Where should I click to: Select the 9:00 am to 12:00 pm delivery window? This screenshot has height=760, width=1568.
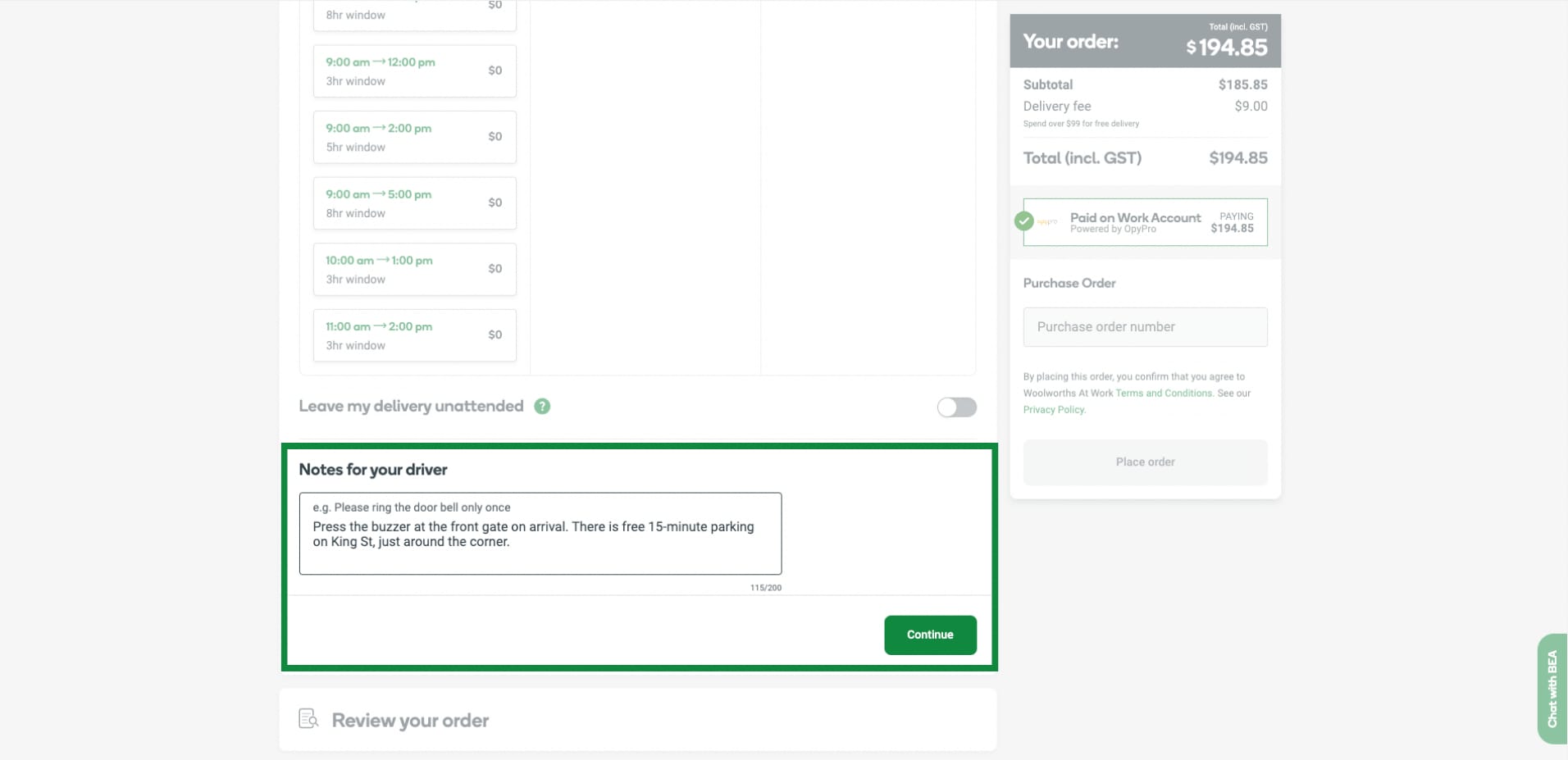pos(414,71)
